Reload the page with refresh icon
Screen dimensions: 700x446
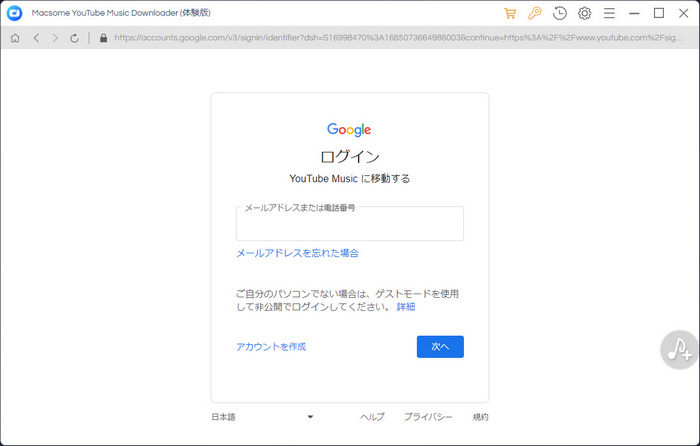[75, 38]
